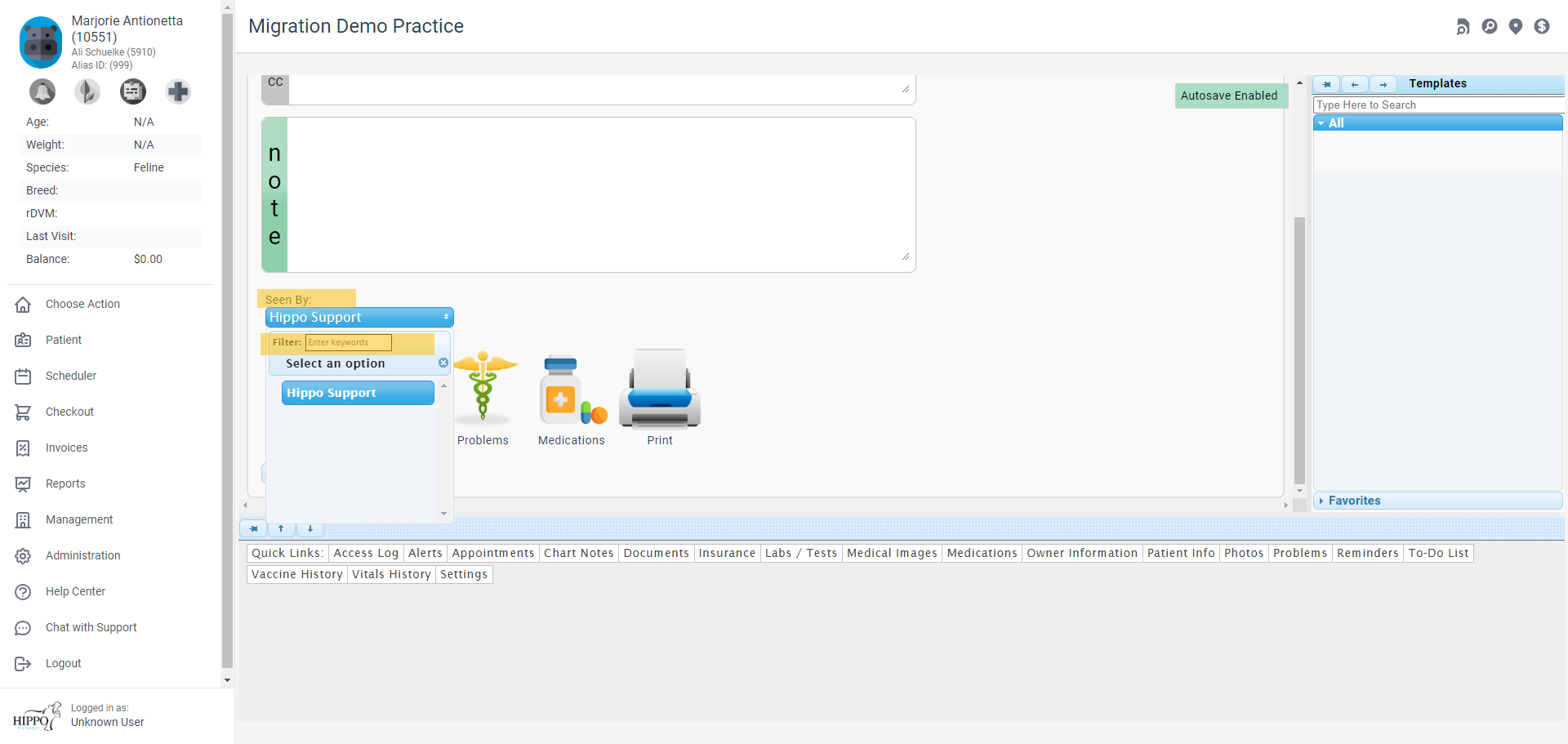Open the Chart Notes quick link
The height and width of the screenshot is (744, 1568).
pyautogui.click(x=579, y=553)
